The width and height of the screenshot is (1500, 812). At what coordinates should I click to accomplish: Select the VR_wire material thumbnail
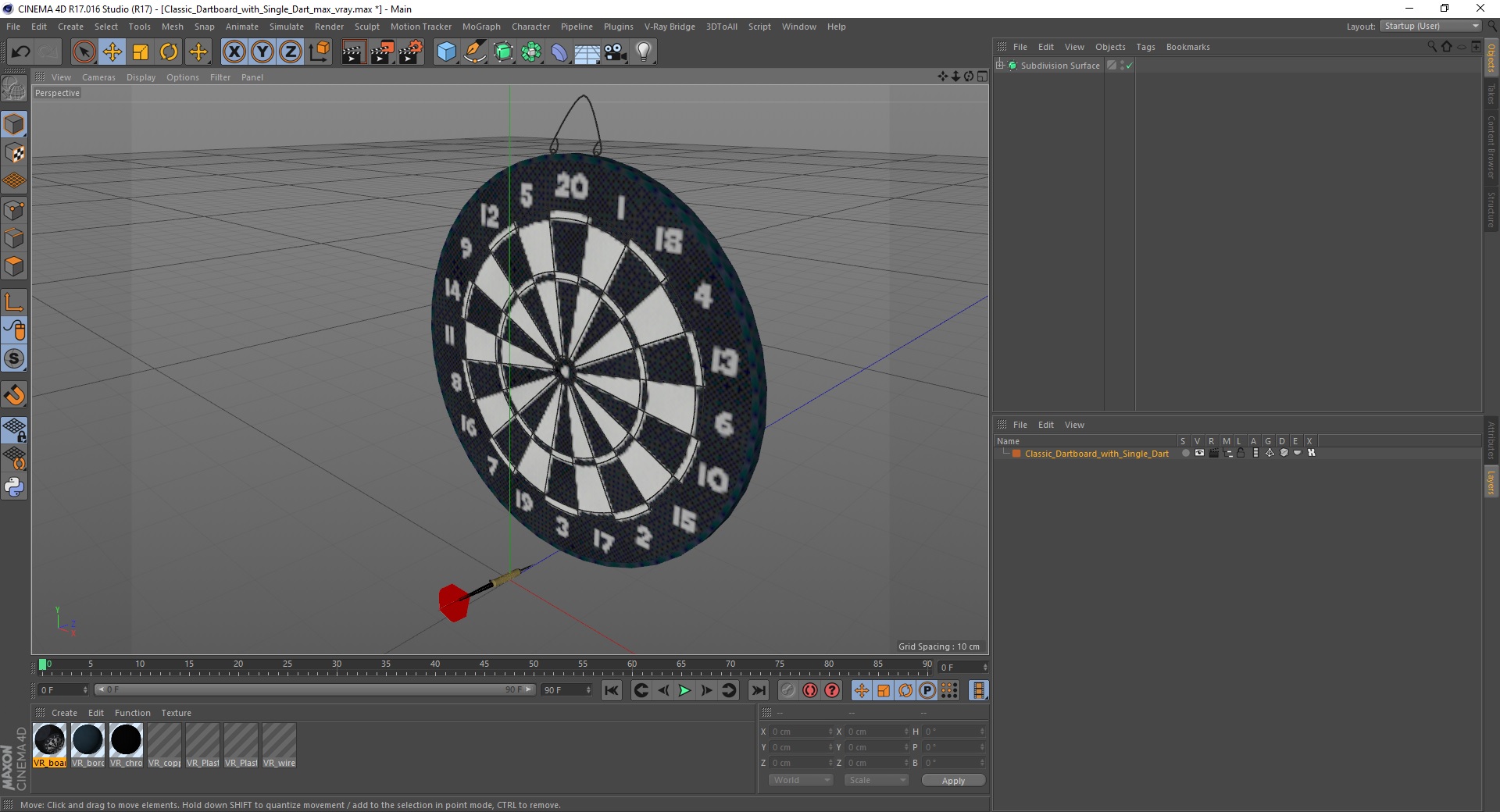point(279,746)
